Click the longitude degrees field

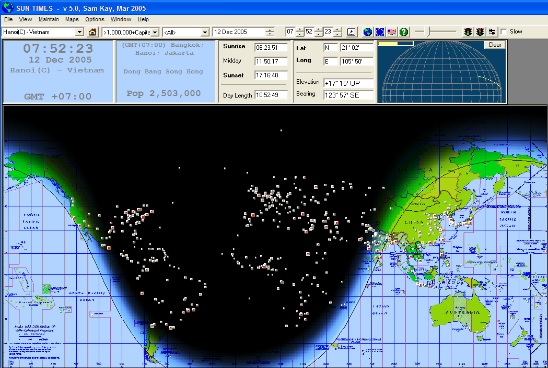coord(356,62)
